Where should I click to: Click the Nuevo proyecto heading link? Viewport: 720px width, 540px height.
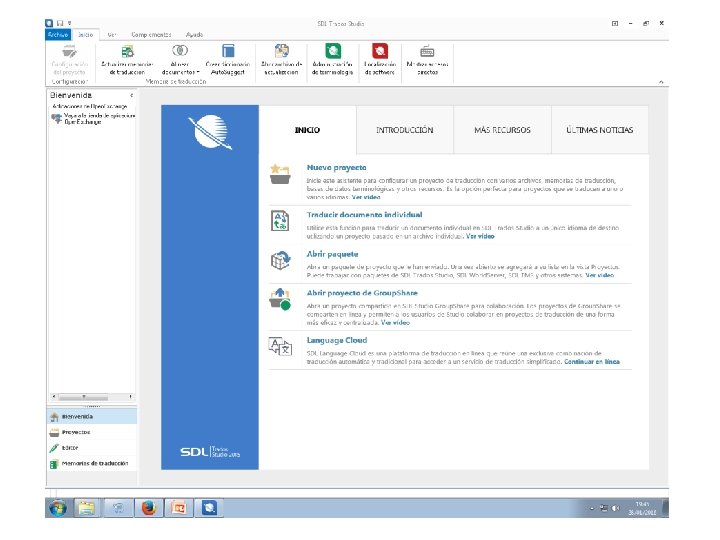(337, 168)
